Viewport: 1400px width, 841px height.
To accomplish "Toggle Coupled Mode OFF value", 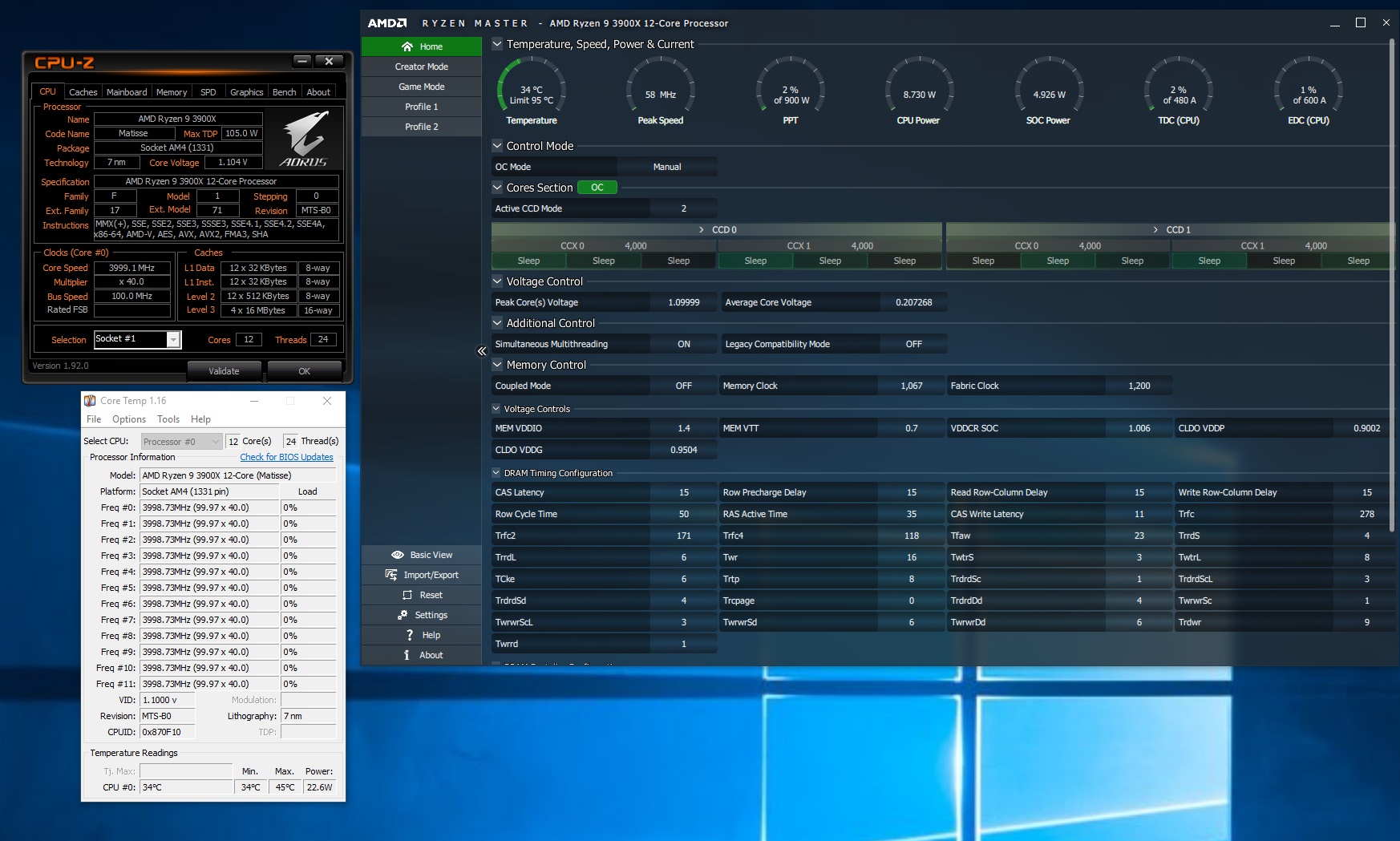I will 684,386.
